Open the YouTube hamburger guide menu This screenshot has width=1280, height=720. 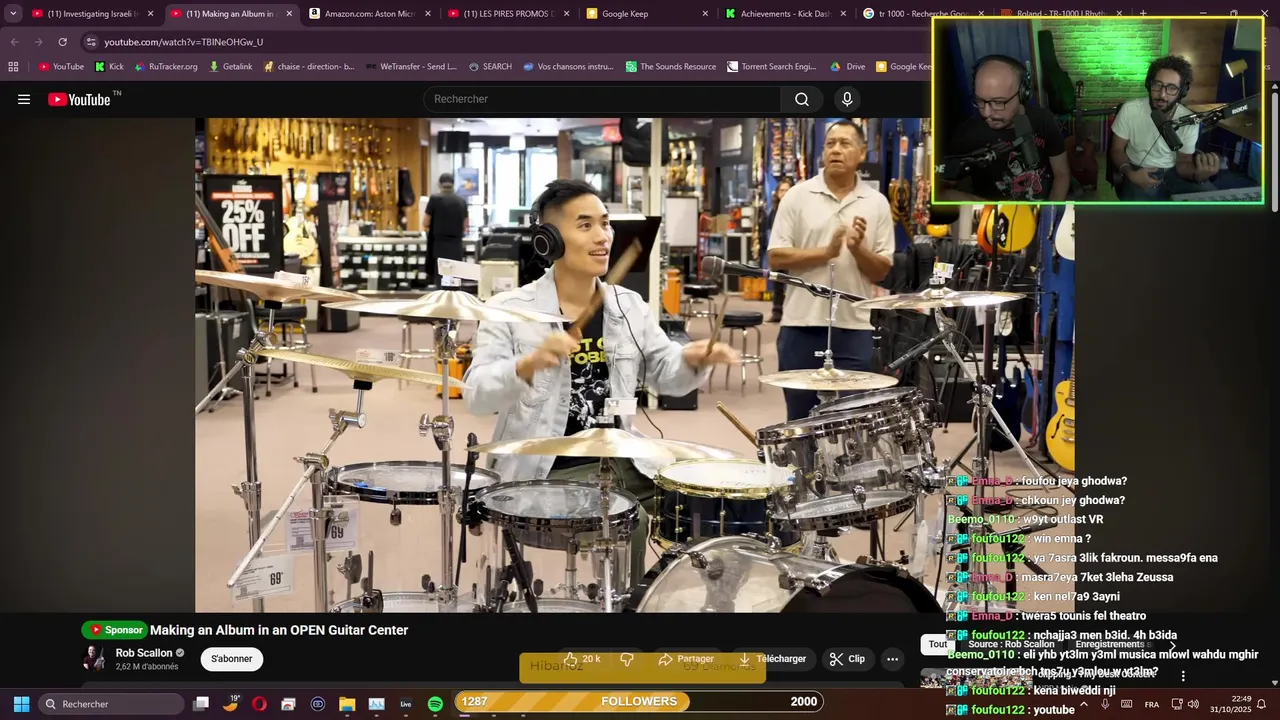tap(24, 99)
